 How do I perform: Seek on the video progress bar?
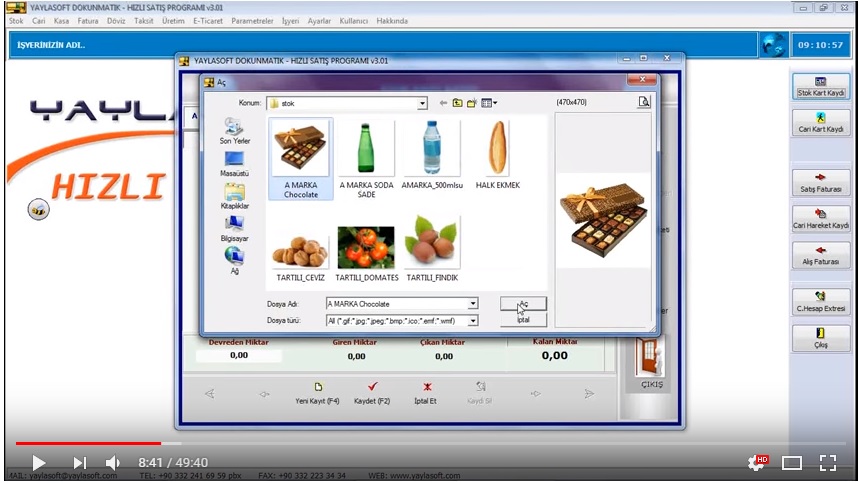(x=431, y=443)
